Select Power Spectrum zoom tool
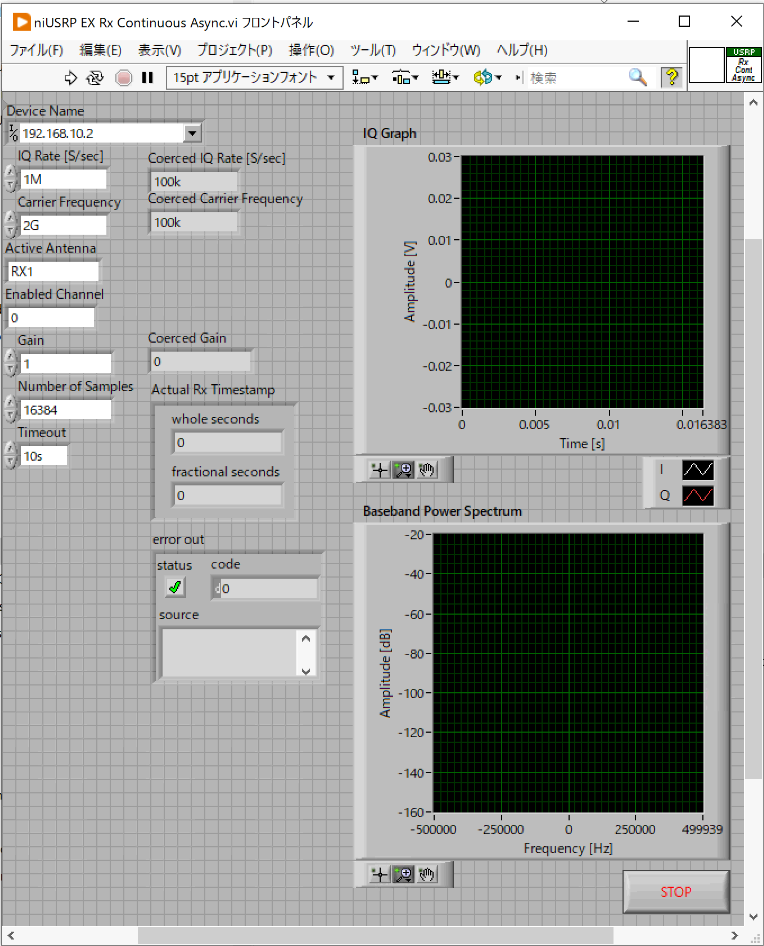764x946 pixels. pyautogui.click(x=403, y=874)
